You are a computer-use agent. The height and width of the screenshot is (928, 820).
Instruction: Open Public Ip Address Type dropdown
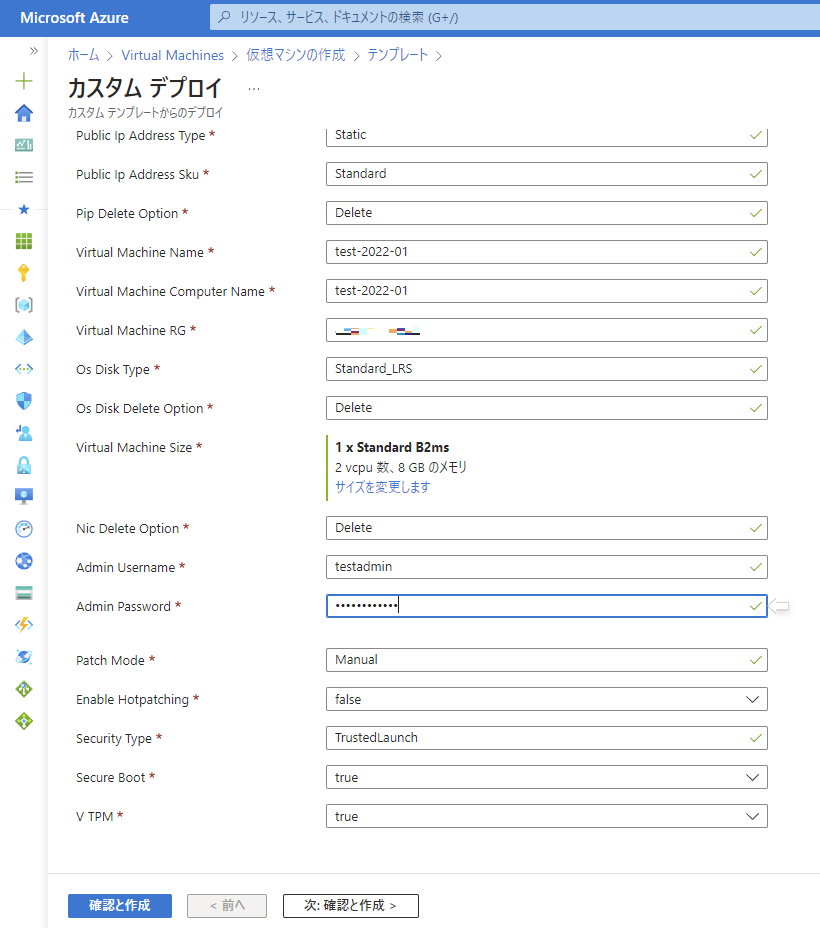click(547, 135)
